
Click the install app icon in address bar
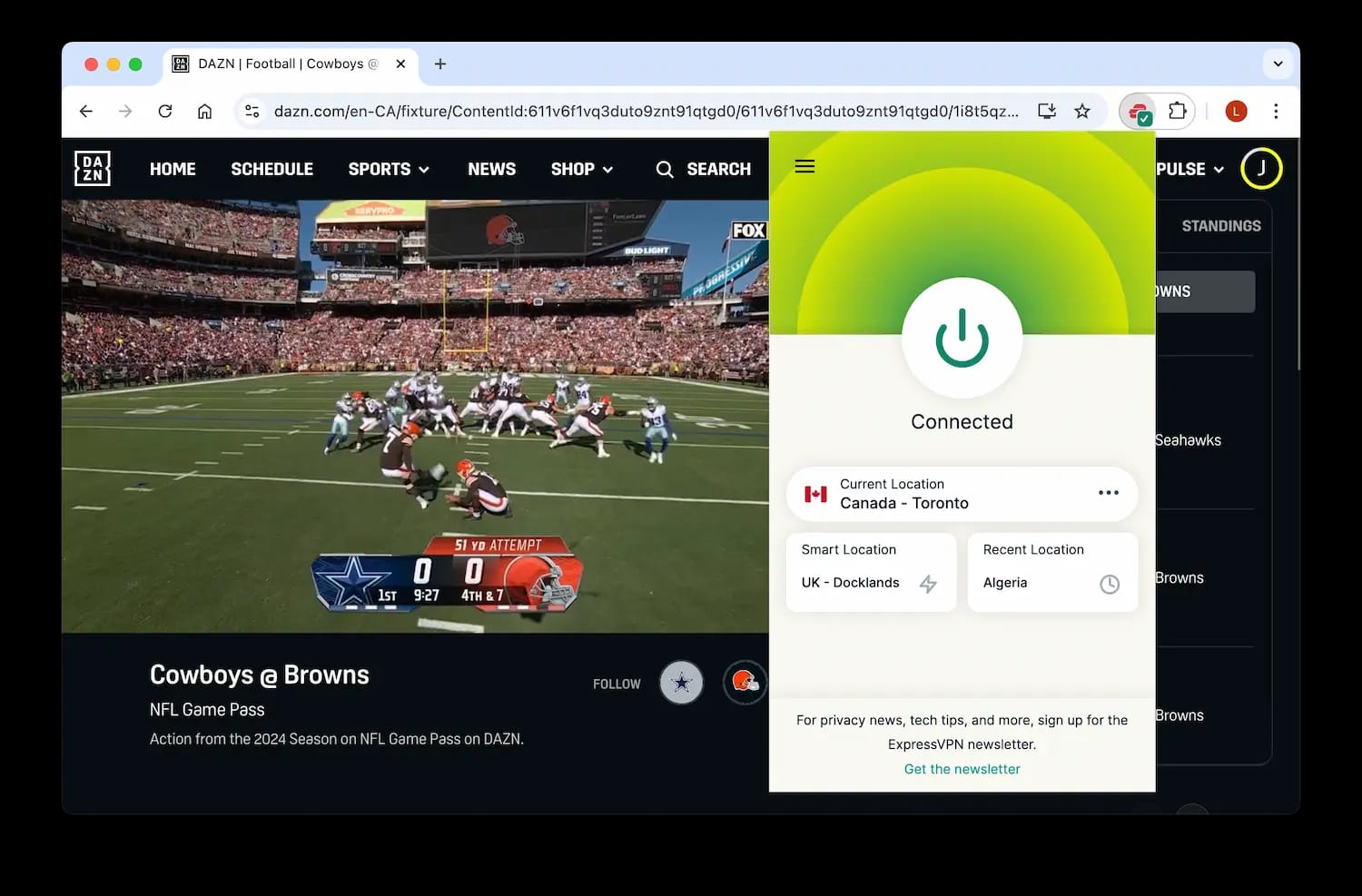point(1047,111)
